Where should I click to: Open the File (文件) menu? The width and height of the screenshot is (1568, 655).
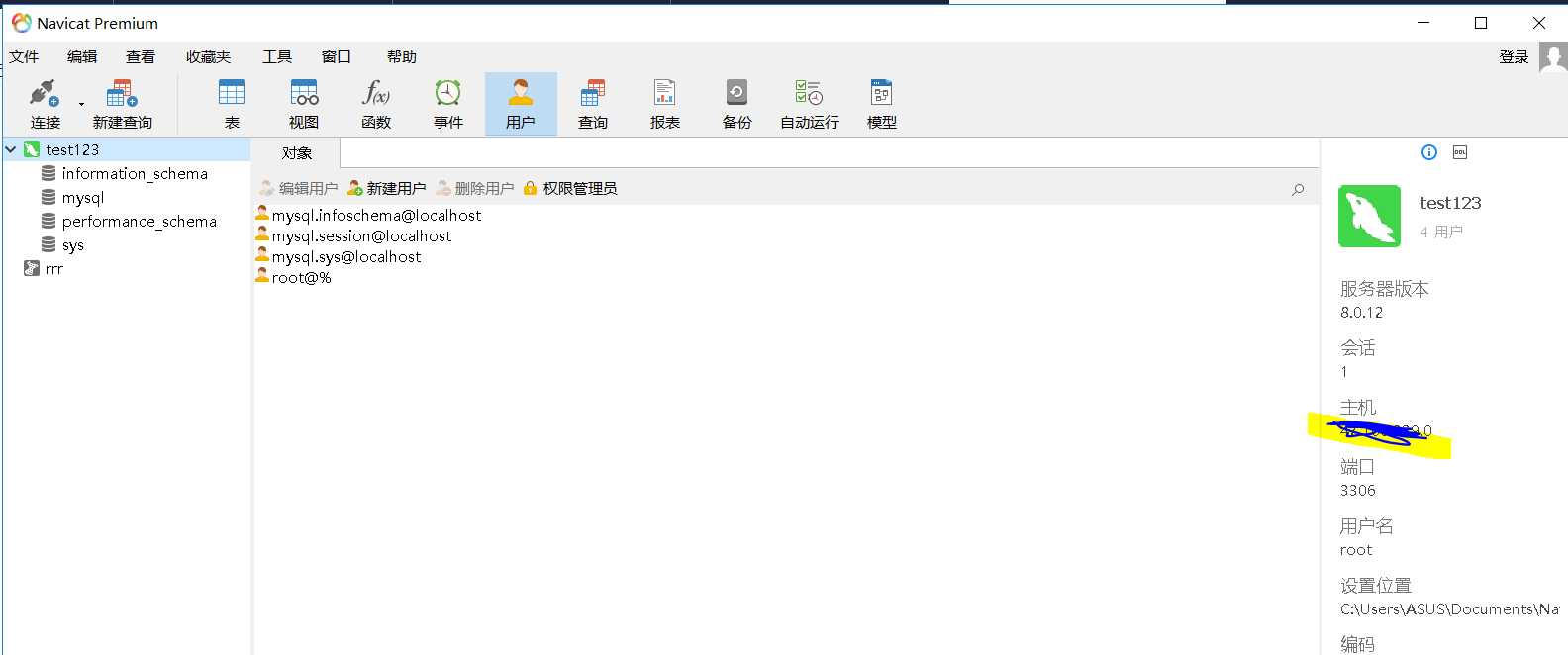click(x=24, y=56)
